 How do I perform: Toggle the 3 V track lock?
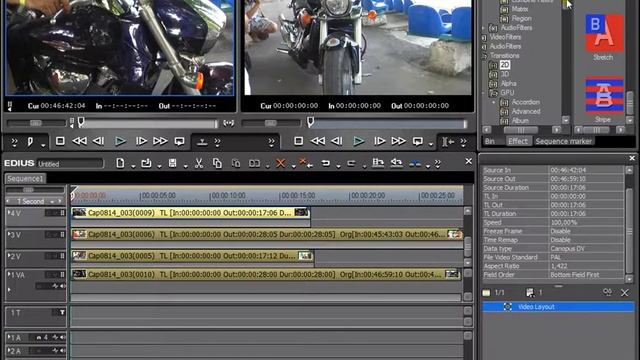62,235
